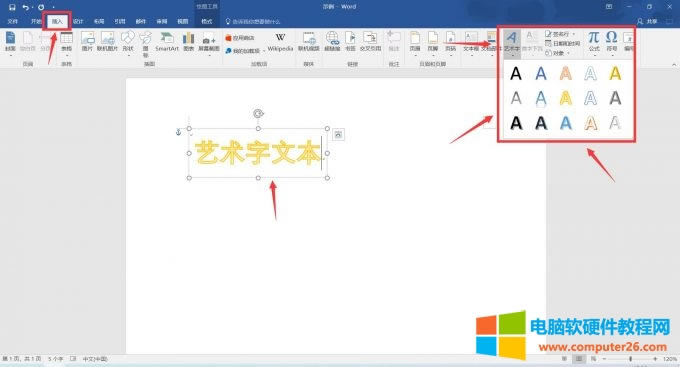Screen dimensions: 680x367
Task: Click the hyperlink globe icon
Action: tap(332, 41)
